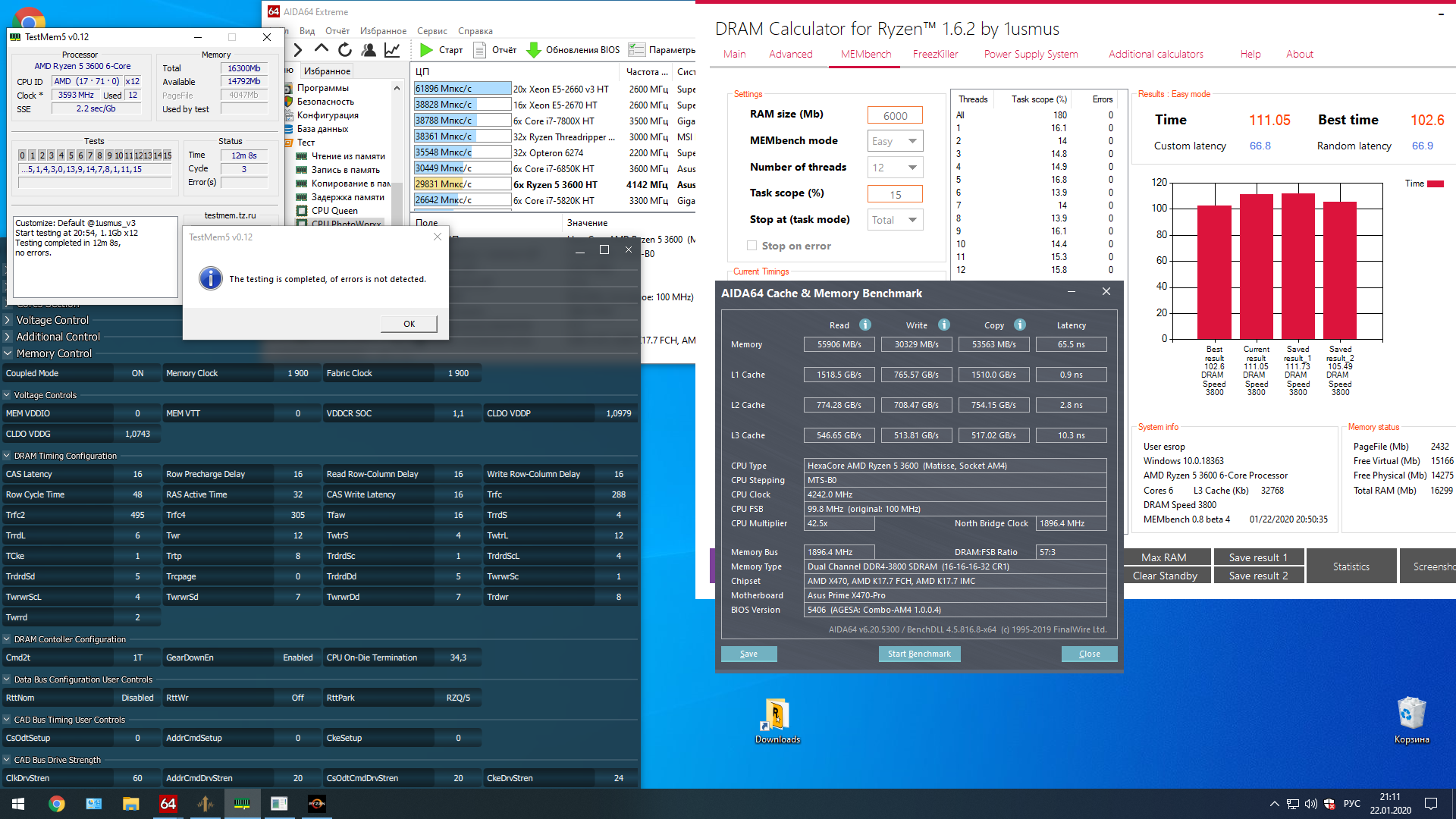
Task: Open AIDA64 from the taskbar
Action: [x=168, y=804]
